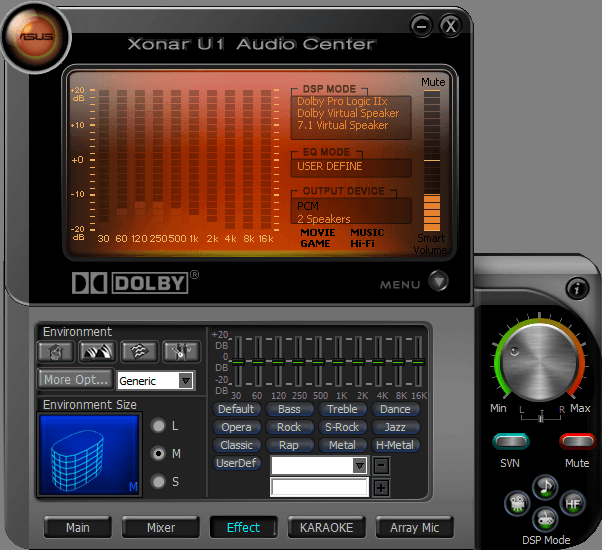Click the blue environment size preview
This screenshot has width=602, height=550.
pyautogui.click(x=89, y=455)
